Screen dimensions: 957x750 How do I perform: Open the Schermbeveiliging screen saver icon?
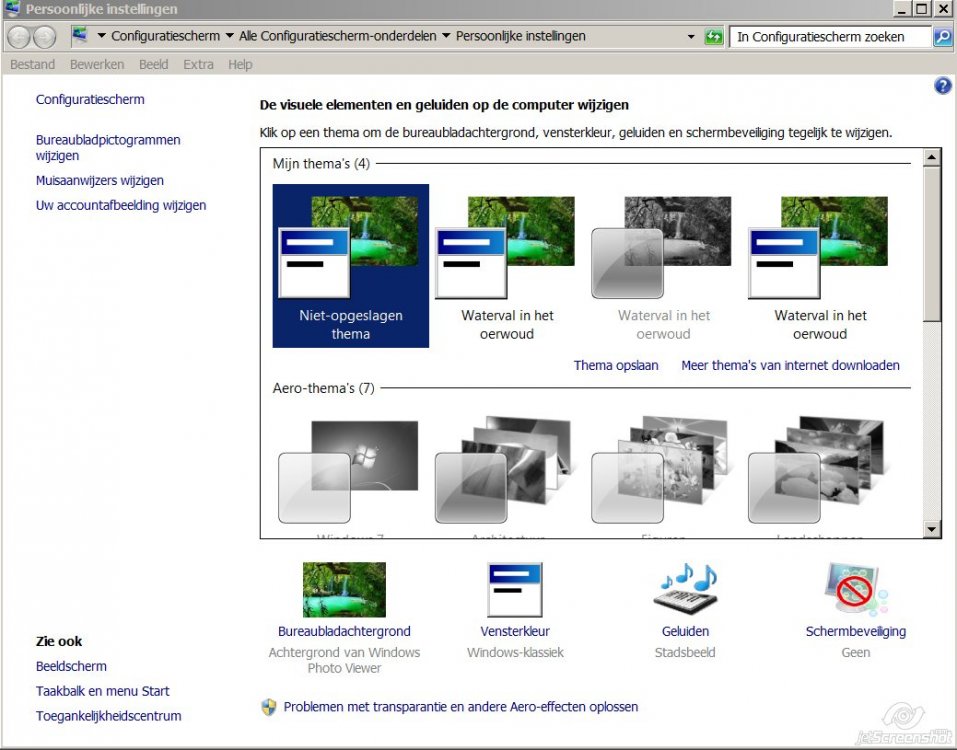coord(856,589)
